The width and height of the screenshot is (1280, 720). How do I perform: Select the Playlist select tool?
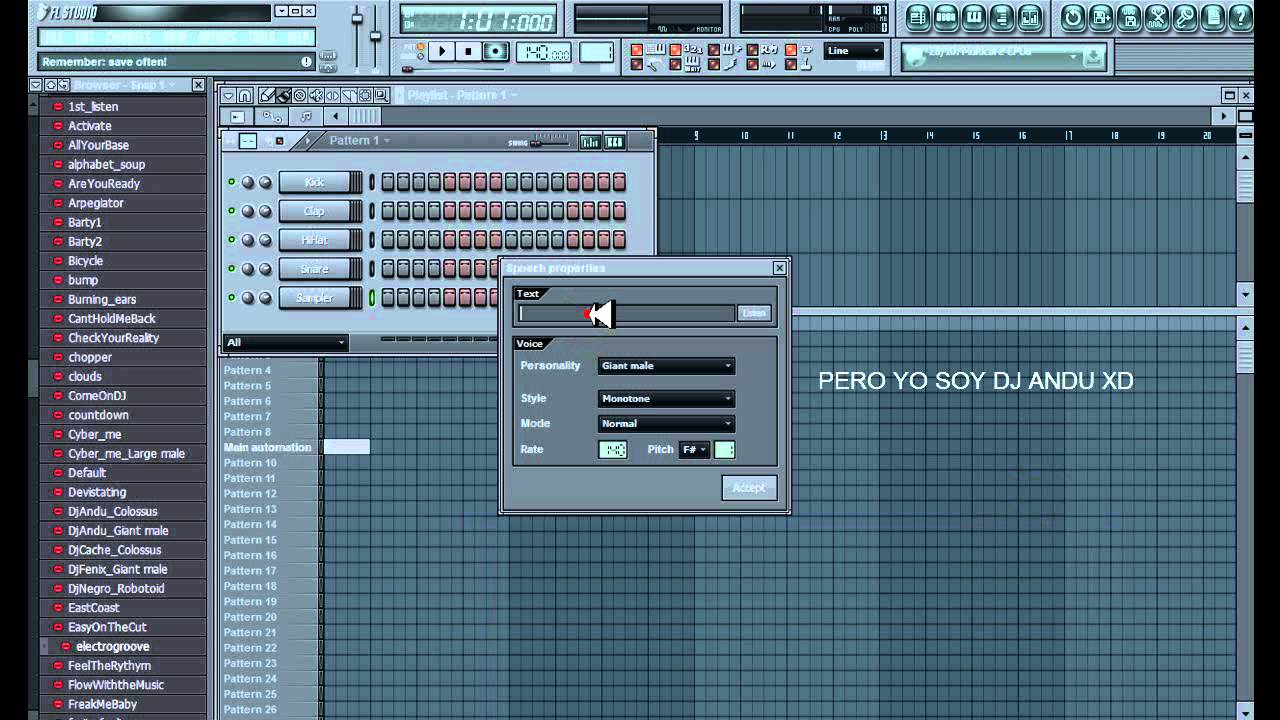coord(365,95)
